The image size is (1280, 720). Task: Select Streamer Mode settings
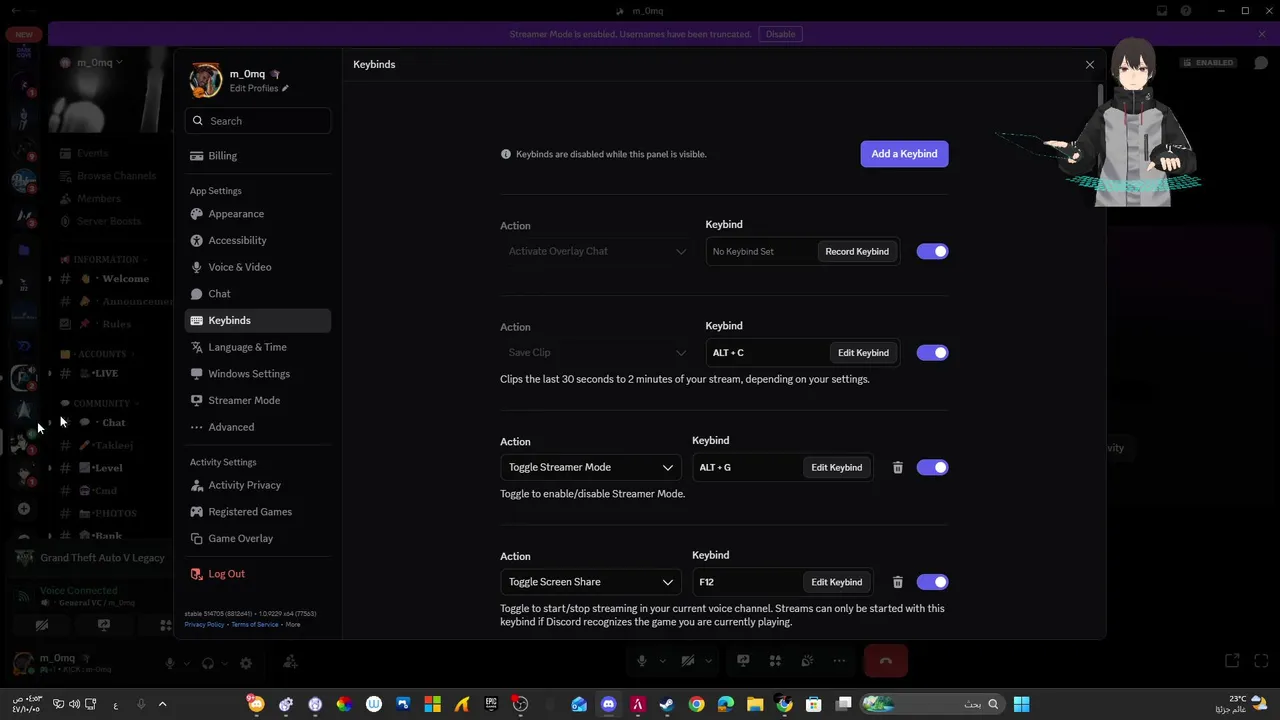[258, 400]
